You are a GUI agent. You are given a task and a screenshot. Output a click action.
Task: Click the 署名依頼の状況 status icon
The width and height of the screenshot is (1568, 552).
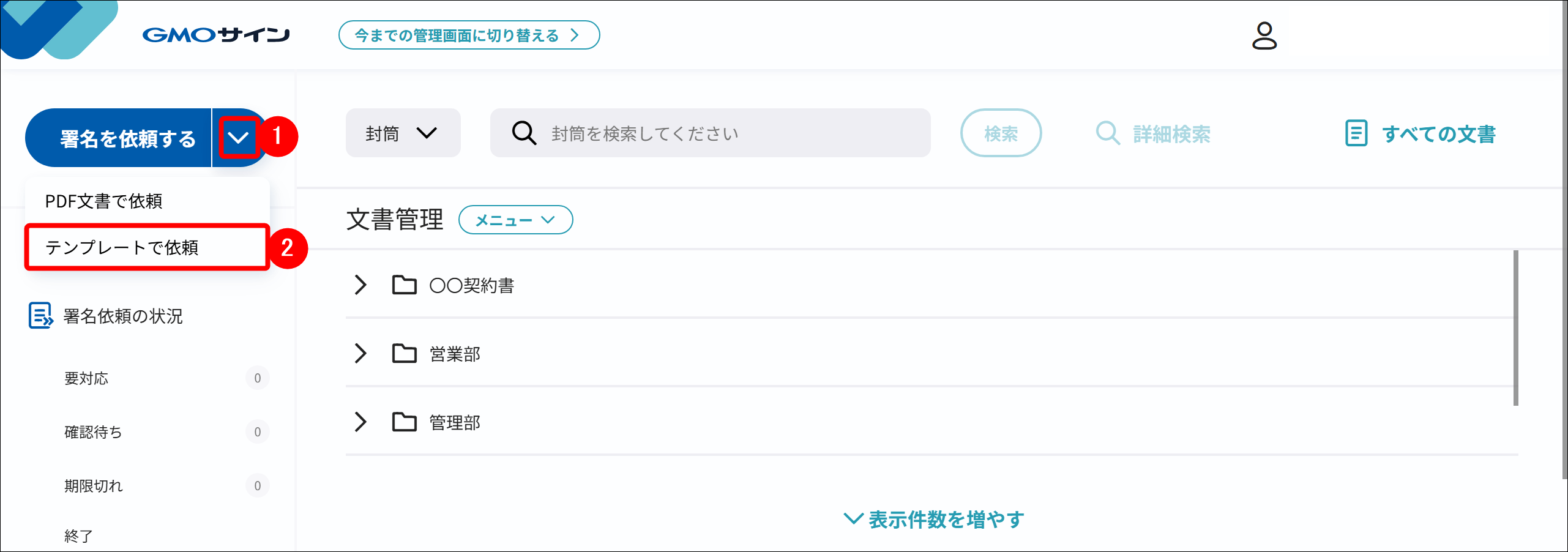click(41, 316)
